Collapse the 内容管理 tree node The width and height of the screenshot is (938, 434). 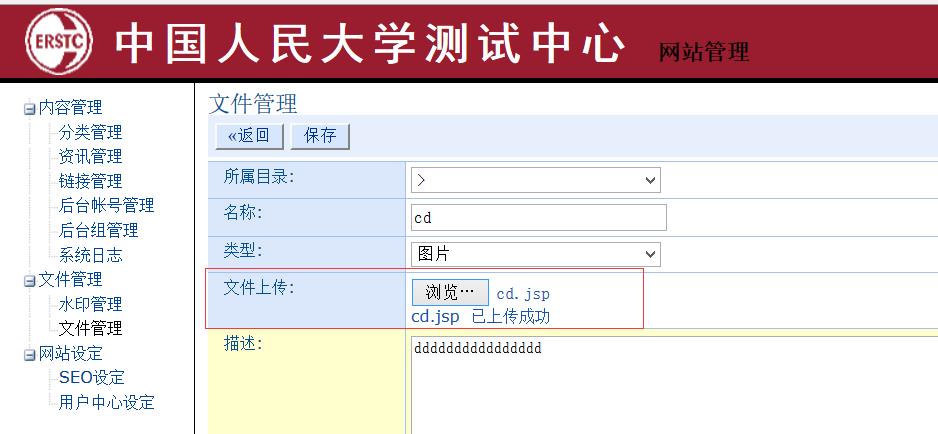(29, 109)
